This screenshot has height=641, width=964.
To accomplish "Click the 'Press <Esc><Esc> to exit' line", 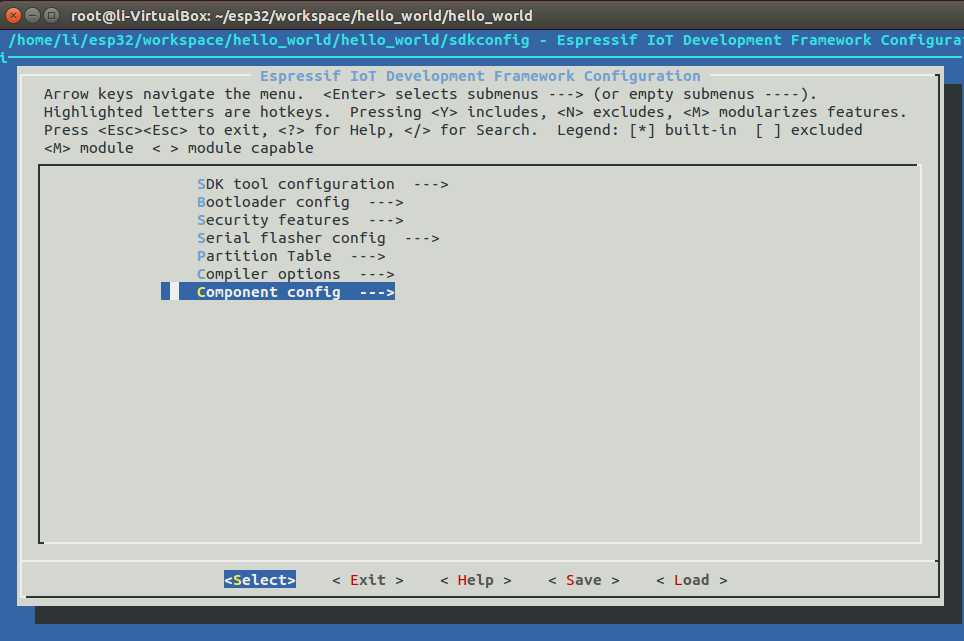I will pyautogui.click(x=453, y=130).
